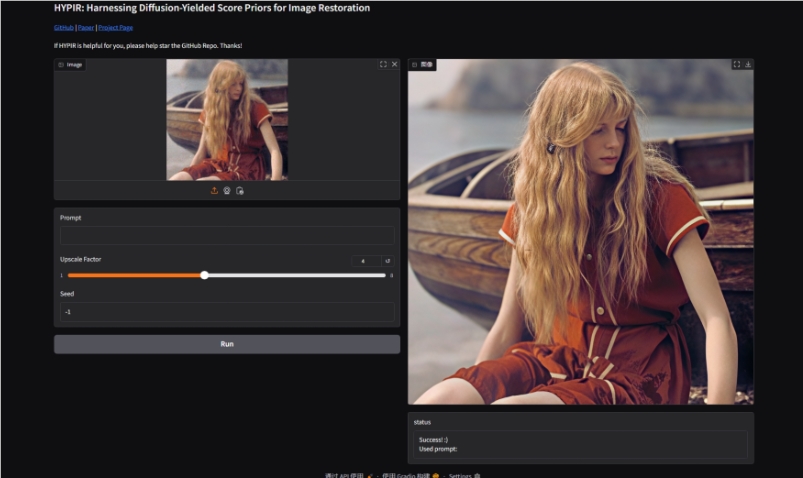This screenshot has width=803, height=478.
Task: View output image in fullscreen
Action: pyautogui.click(x=737, y=64)
